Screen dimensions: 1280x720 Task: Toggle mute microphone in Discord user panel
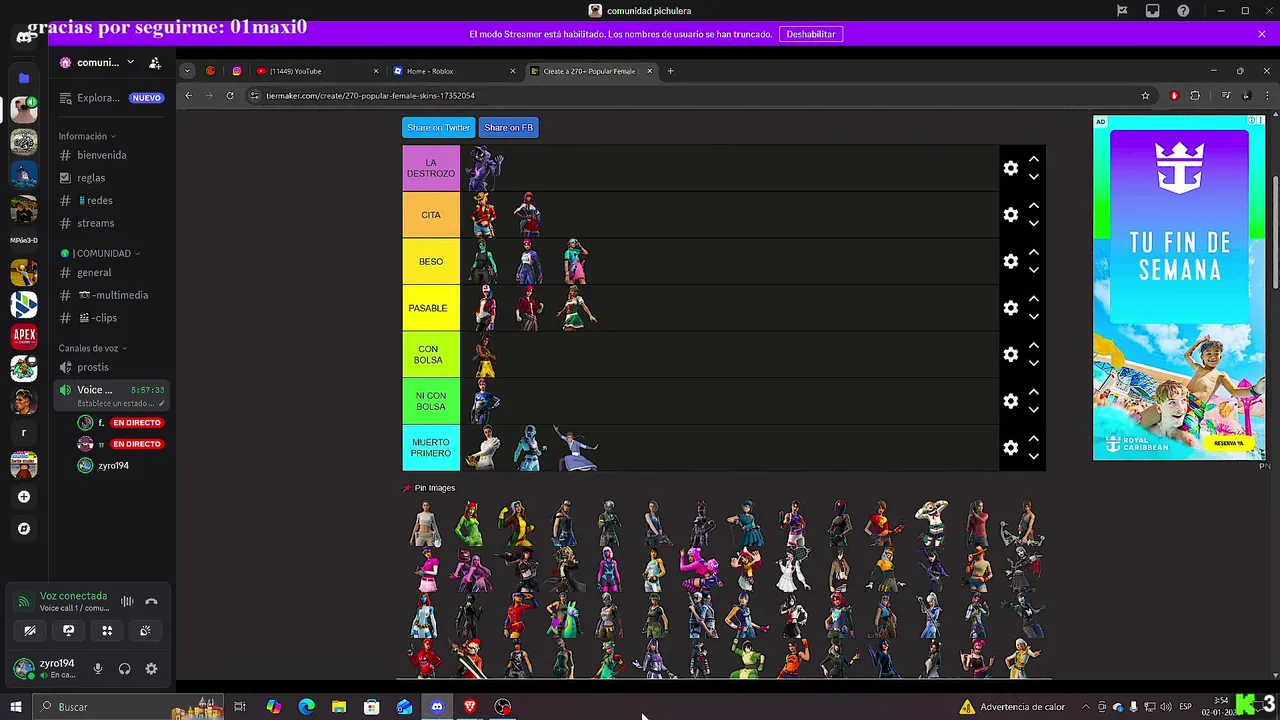[98, 669]
